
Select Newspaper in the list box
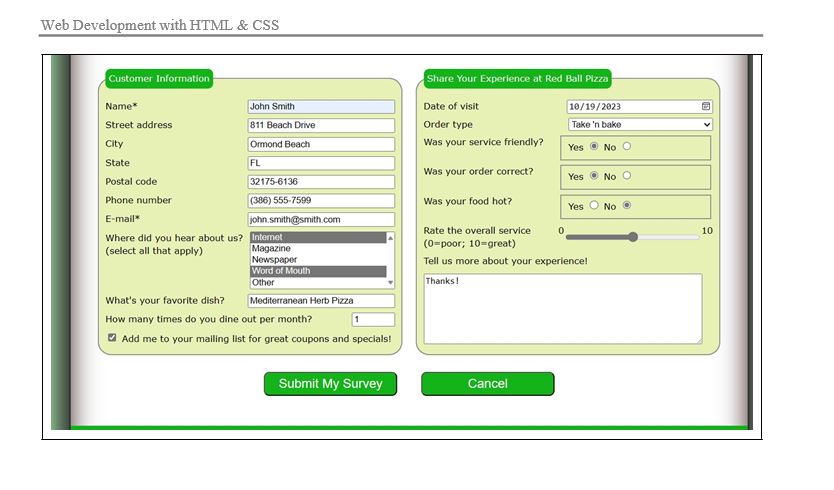318,260
